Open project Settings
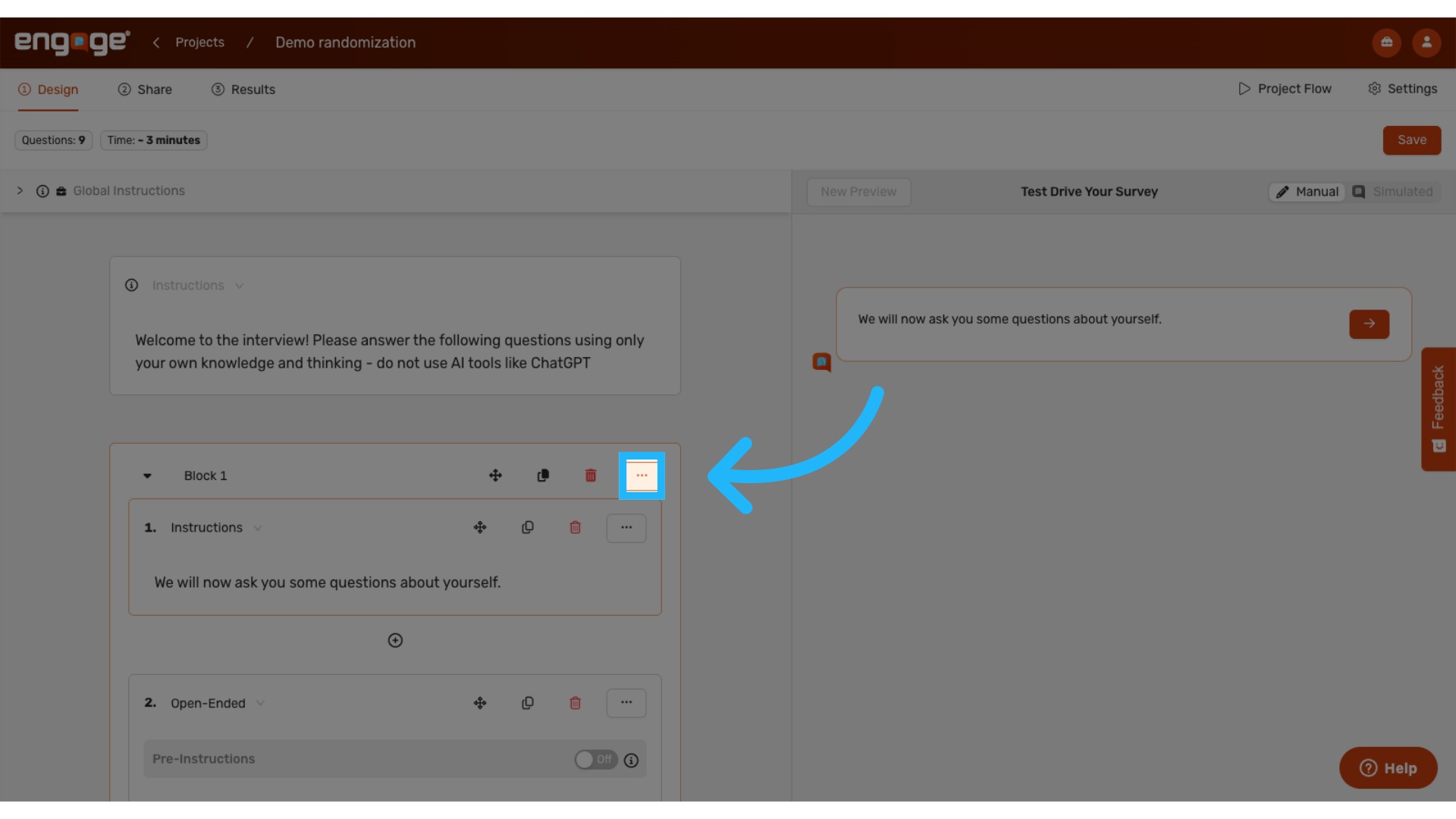Screen dimensions: 1456x819 [1402, 89]
